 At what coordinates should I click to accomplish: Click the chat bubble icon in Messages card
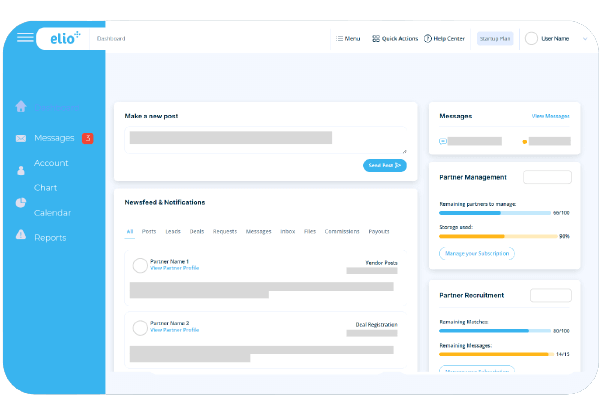point(443,141)
